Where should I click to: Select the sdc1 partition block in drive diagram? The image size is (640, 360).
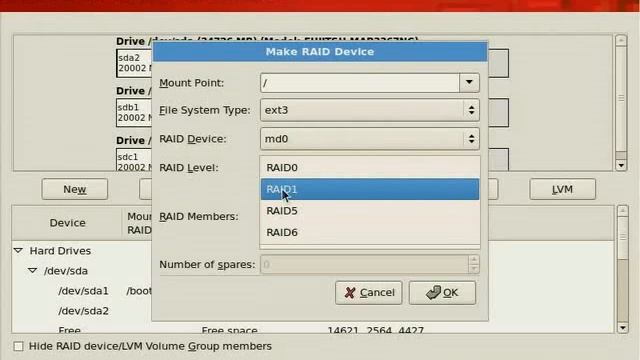pyautogui.click(x=134, y=160)
